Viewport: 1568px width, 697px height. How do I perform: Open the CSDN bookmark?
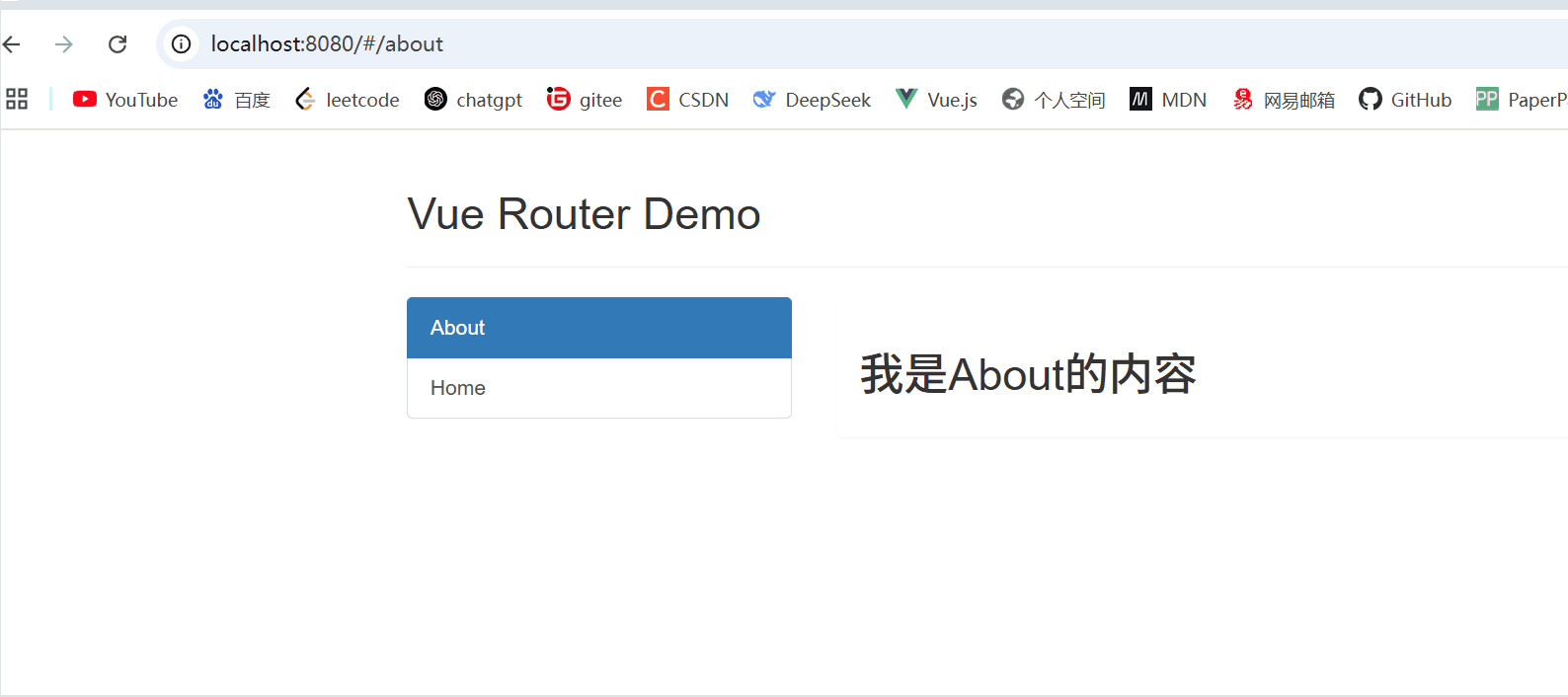[688, 100]
